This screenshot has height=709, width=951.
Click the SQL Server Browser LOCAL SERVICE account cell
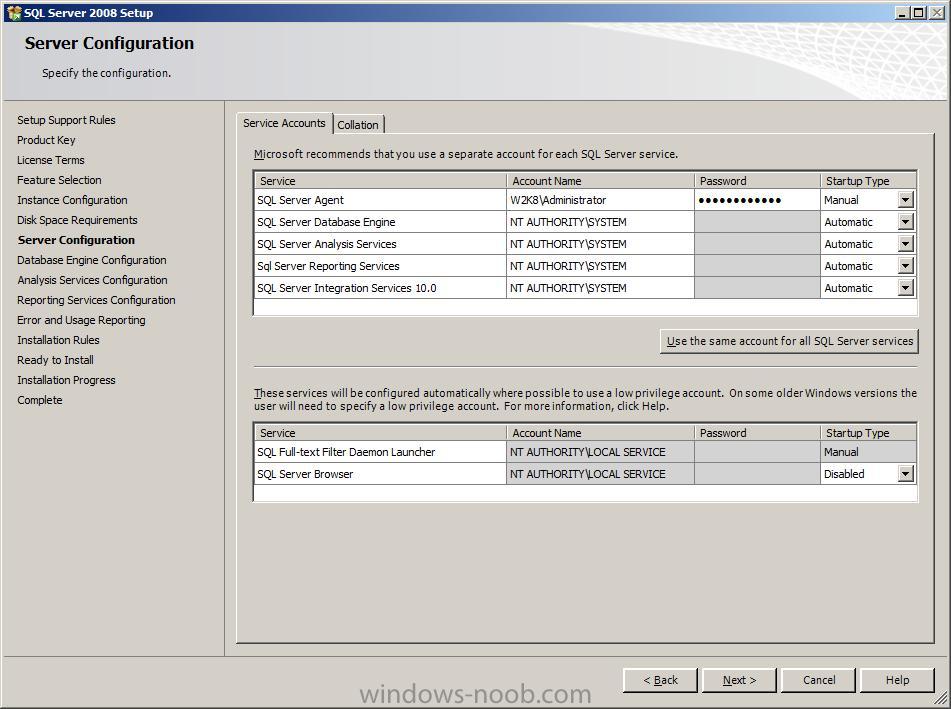[x=600, y=474]
